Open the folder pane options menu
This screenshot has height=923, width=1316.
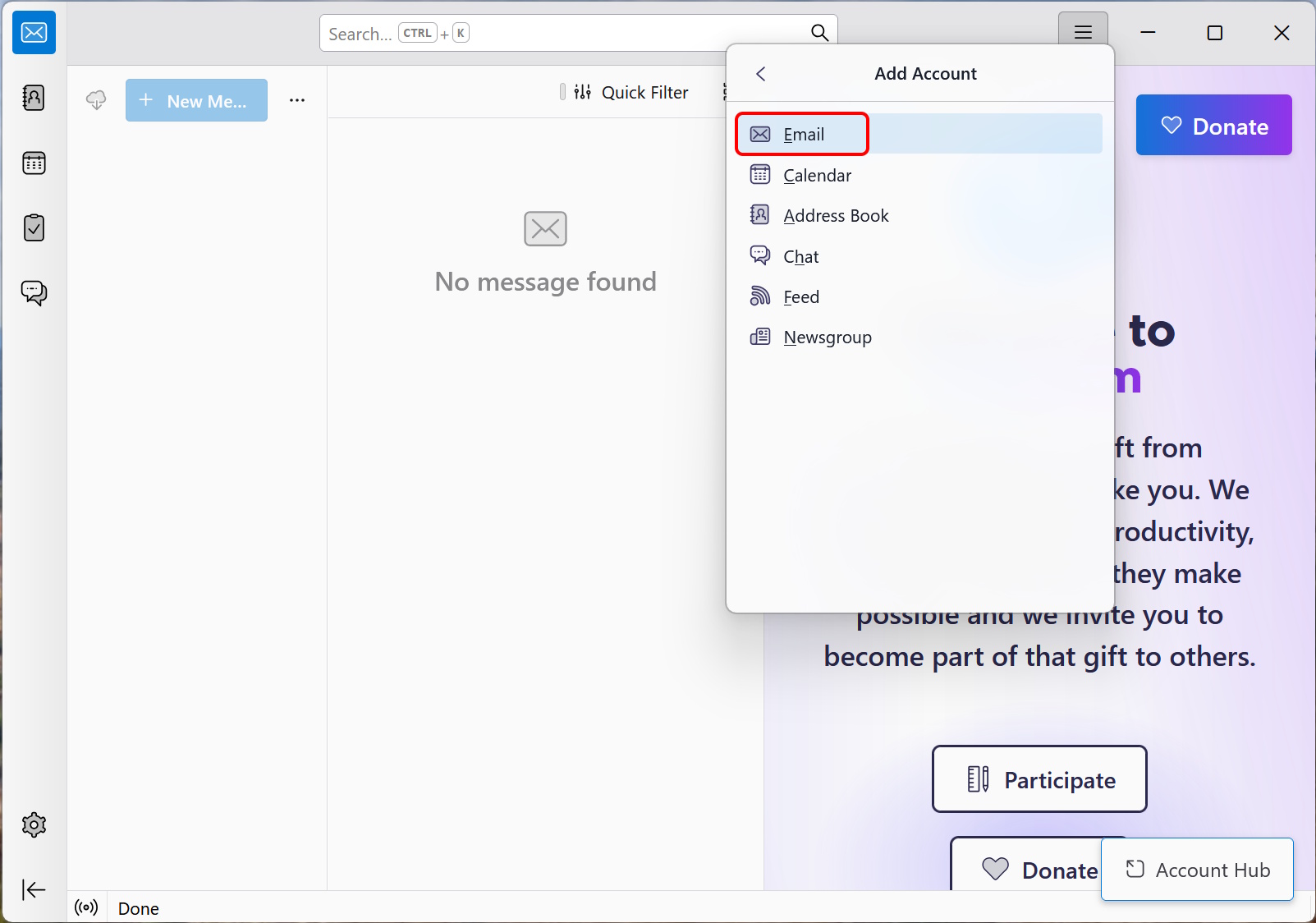tap(297, 100)
